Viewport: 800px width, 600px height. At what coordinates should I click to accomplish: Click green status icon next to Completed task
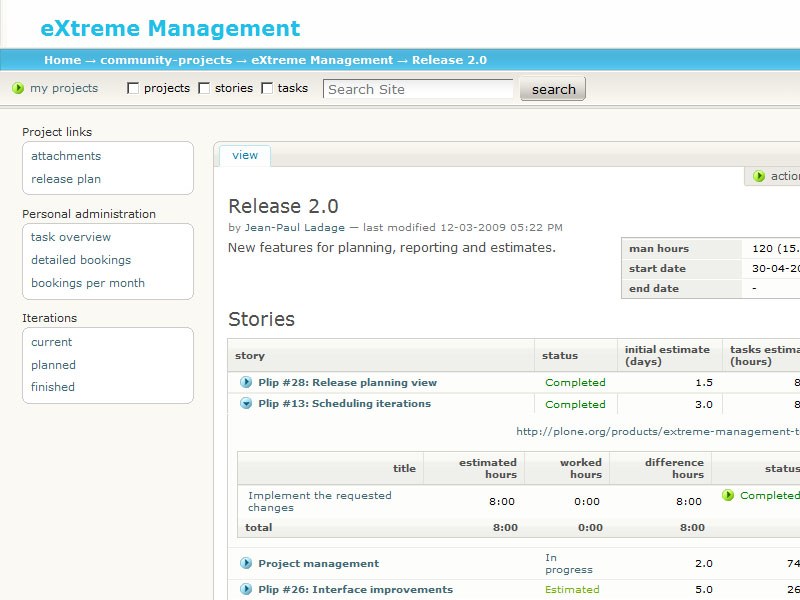pos(728,495)
